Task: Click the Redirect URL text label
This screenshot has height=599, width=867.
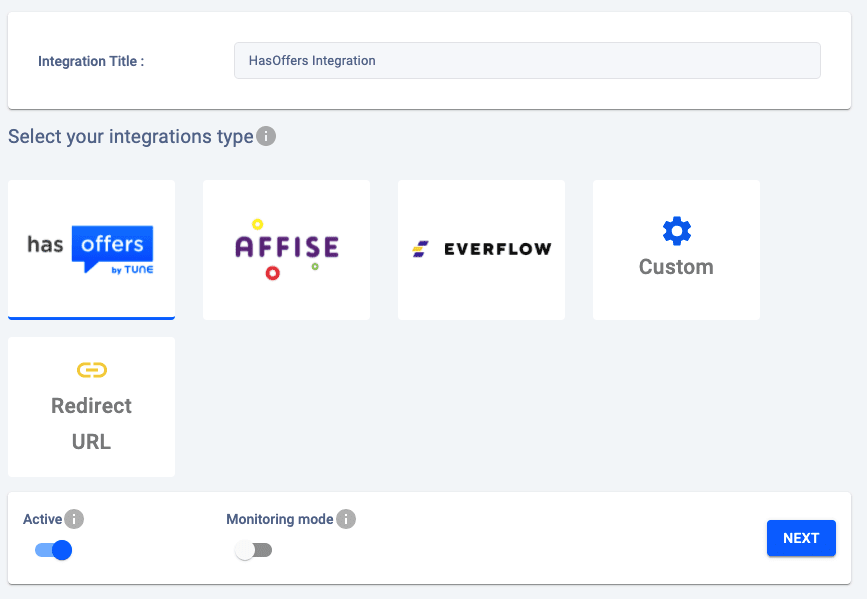Action: click(91, 423)
